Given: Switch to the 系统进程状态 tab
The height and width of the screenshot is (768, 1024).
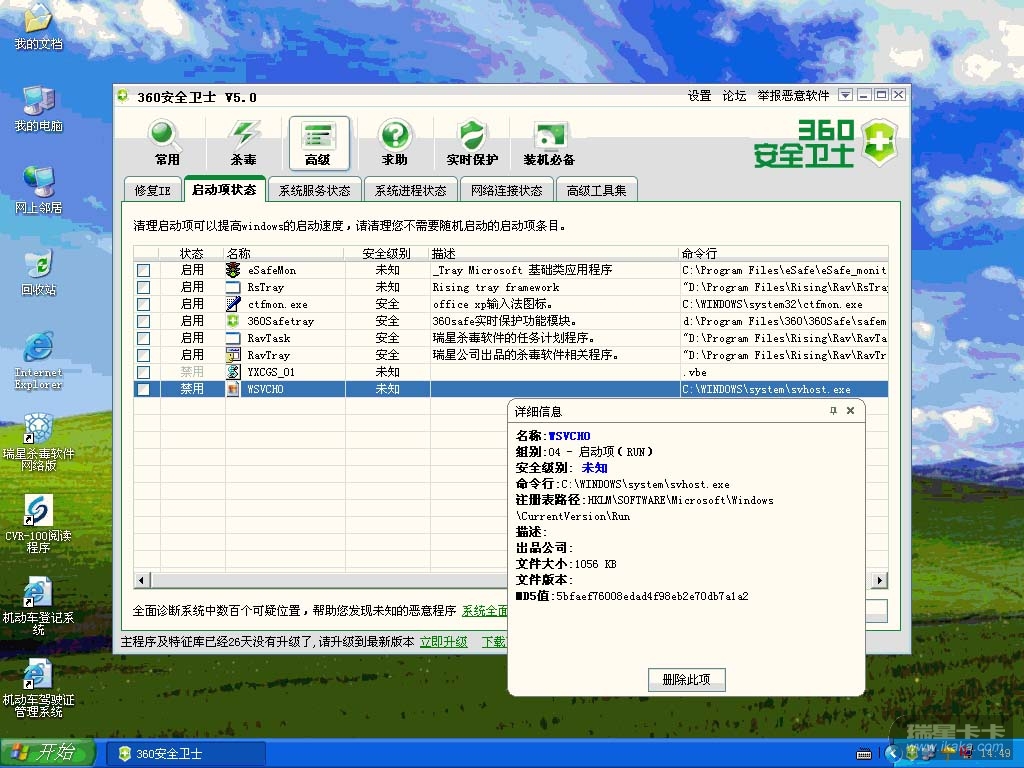Looking at the screenshot, I should (x=410, y=191).
